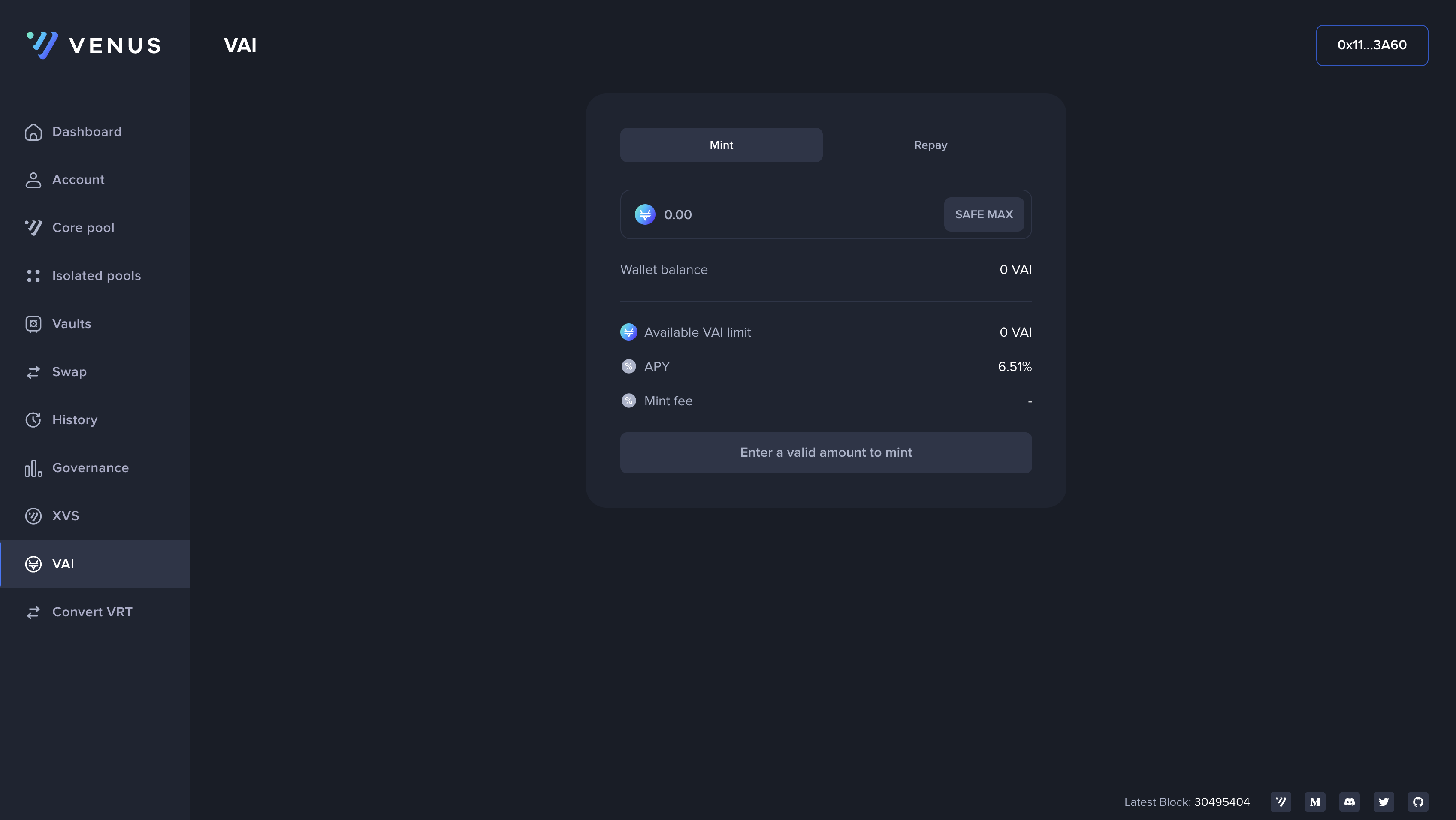Click the Venus logo icon in footer
The image size is (1456, 820).
pos(1281,802)
